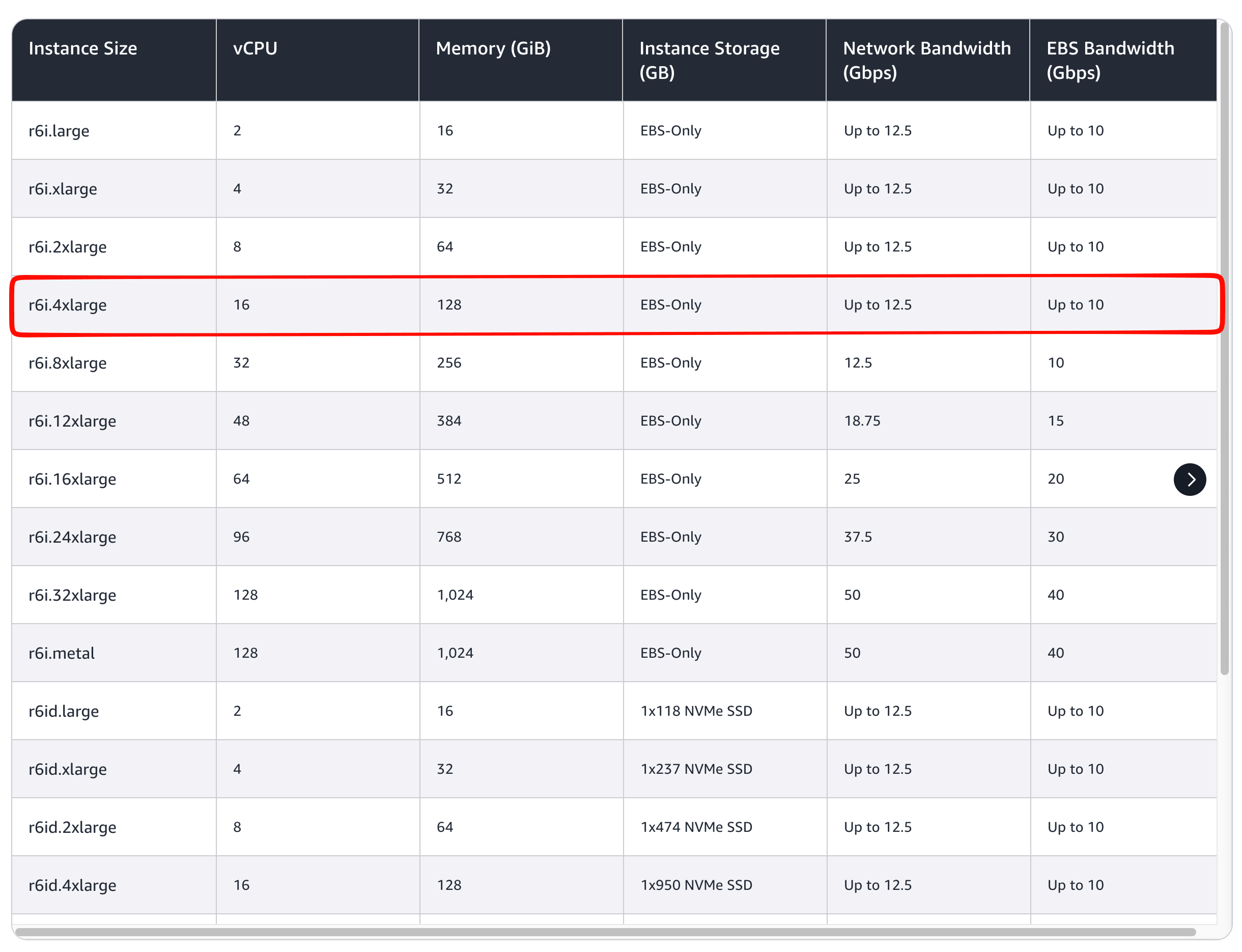Click EBS-Only storage in r6i.metal row

671,653
